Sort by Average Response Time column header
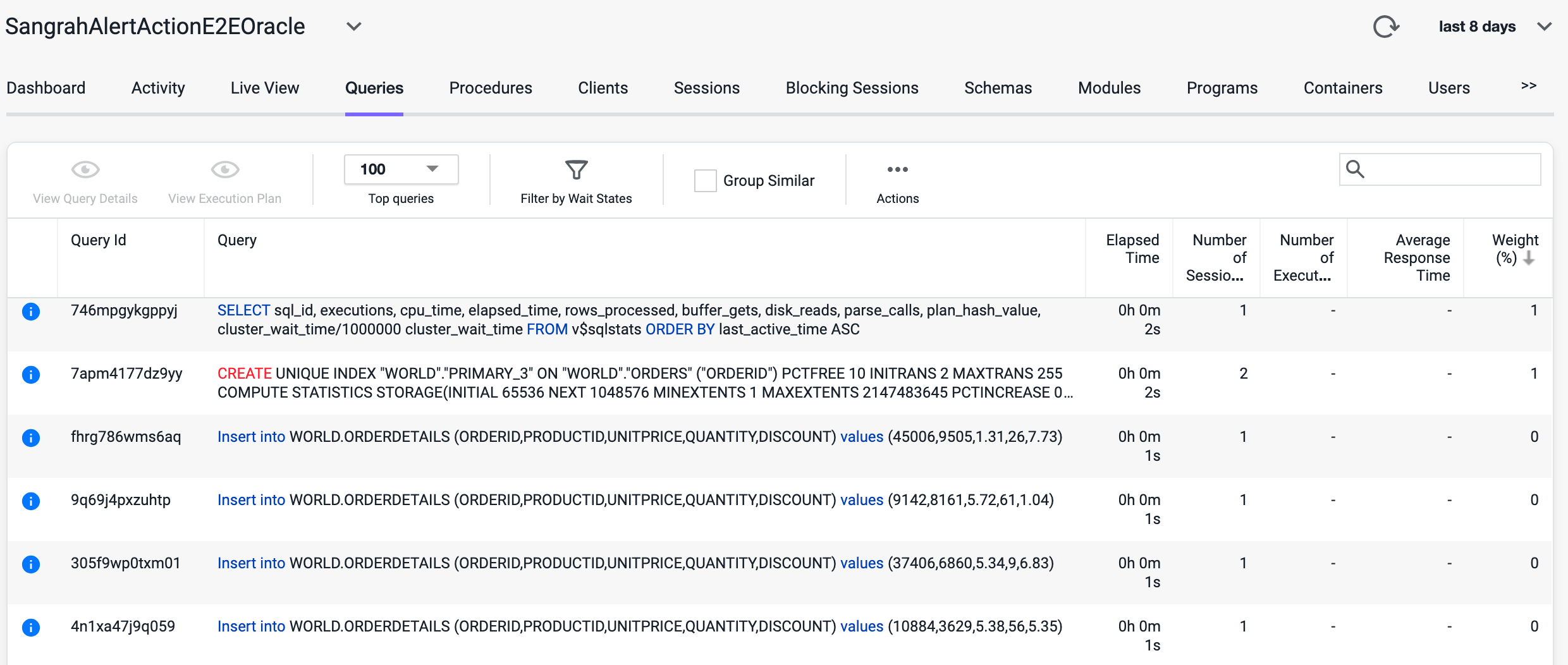The height and width of the screenshot is (665, 1568). (x=1417, y=258)
